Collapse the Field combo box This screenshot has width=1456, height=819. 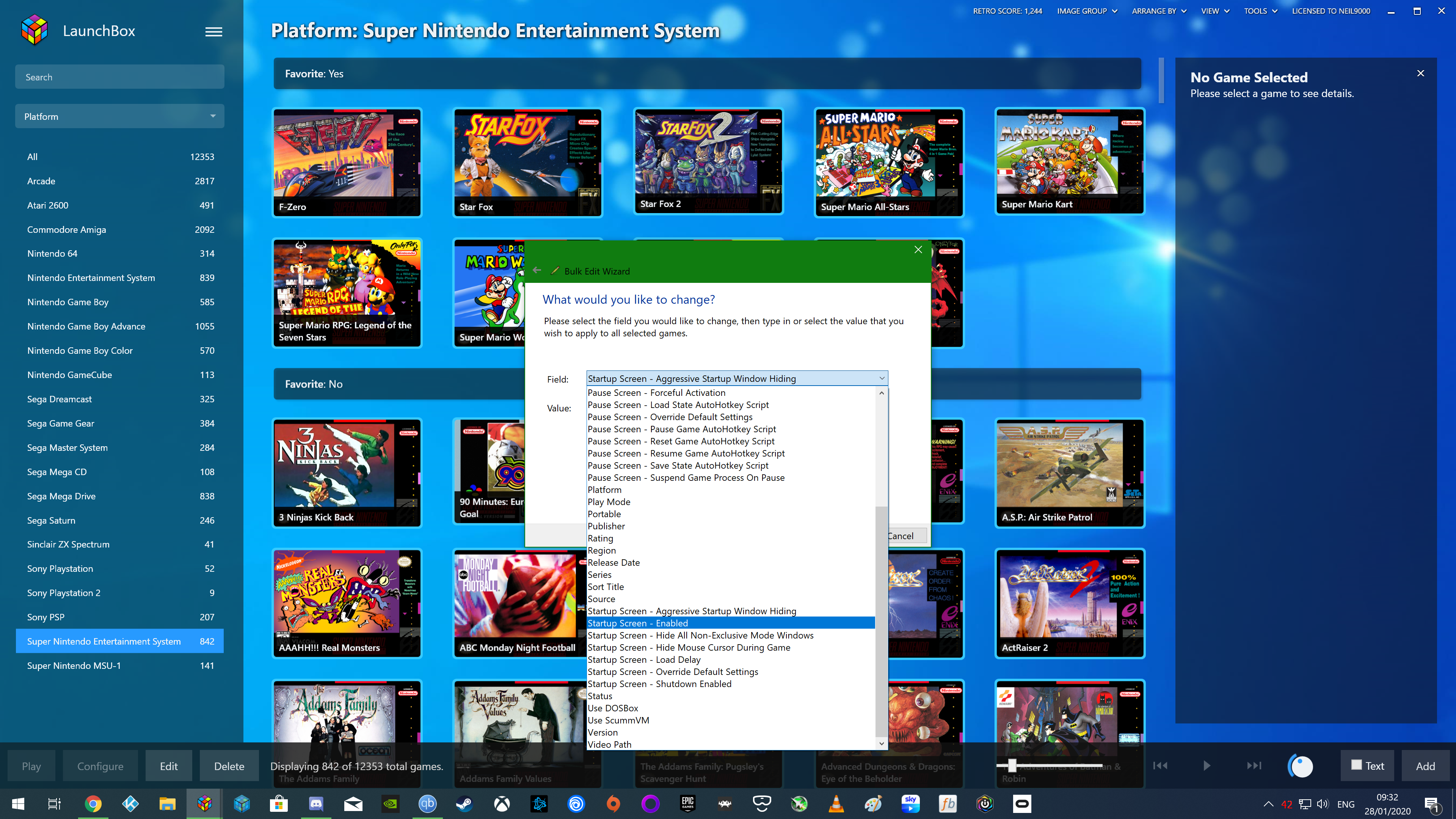click(881, 378)
